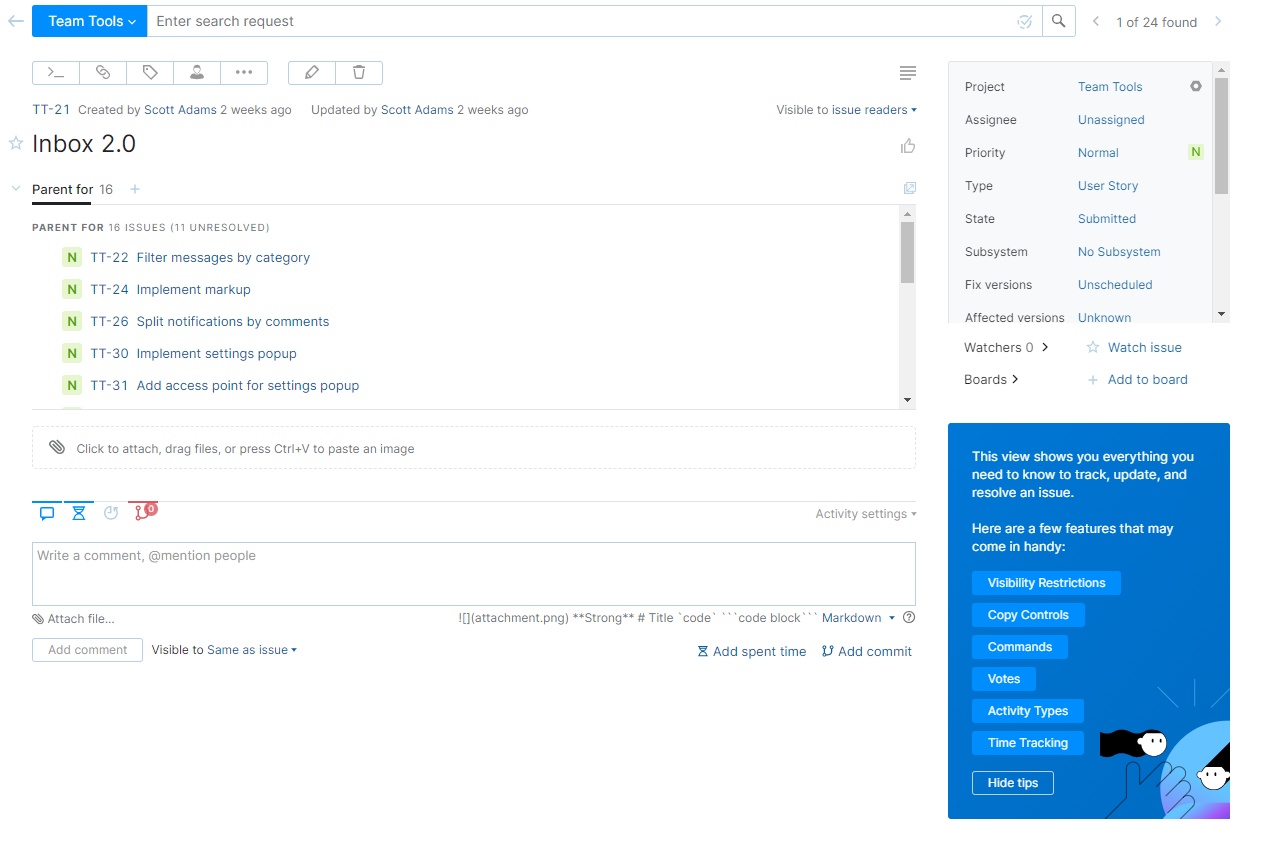The image size is (1262, 842).
Task: Switch to the Parent for tab
Action: tap(62, 189)
